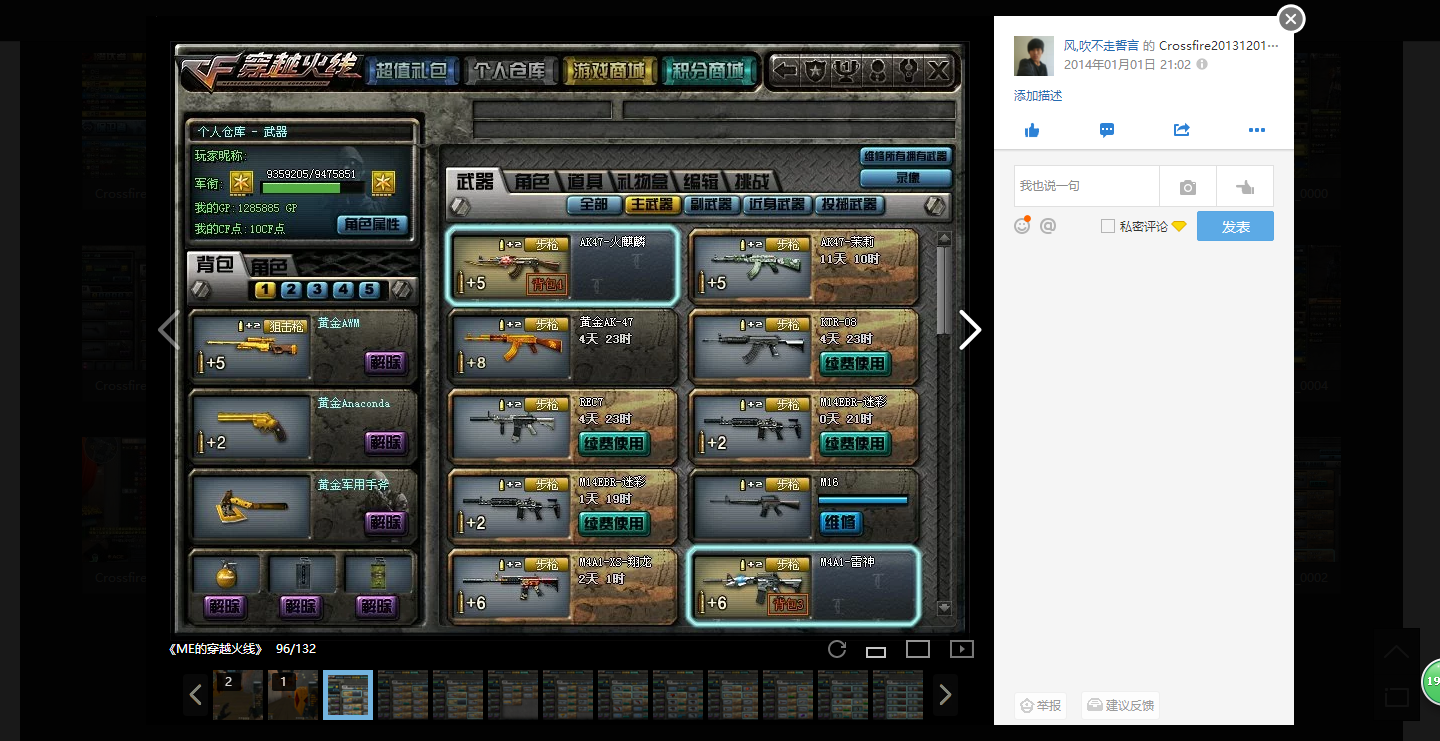Select the M4A1-雷神 weapon card

coord(804,586)
